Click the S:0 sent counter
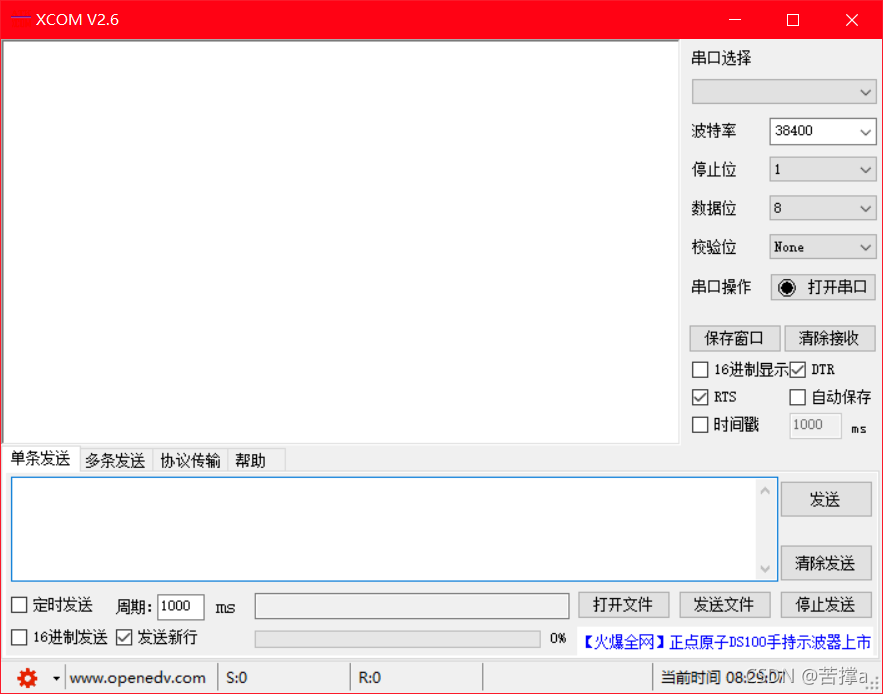This screenshot has width=883, height=694. click(x=237, y=678)
